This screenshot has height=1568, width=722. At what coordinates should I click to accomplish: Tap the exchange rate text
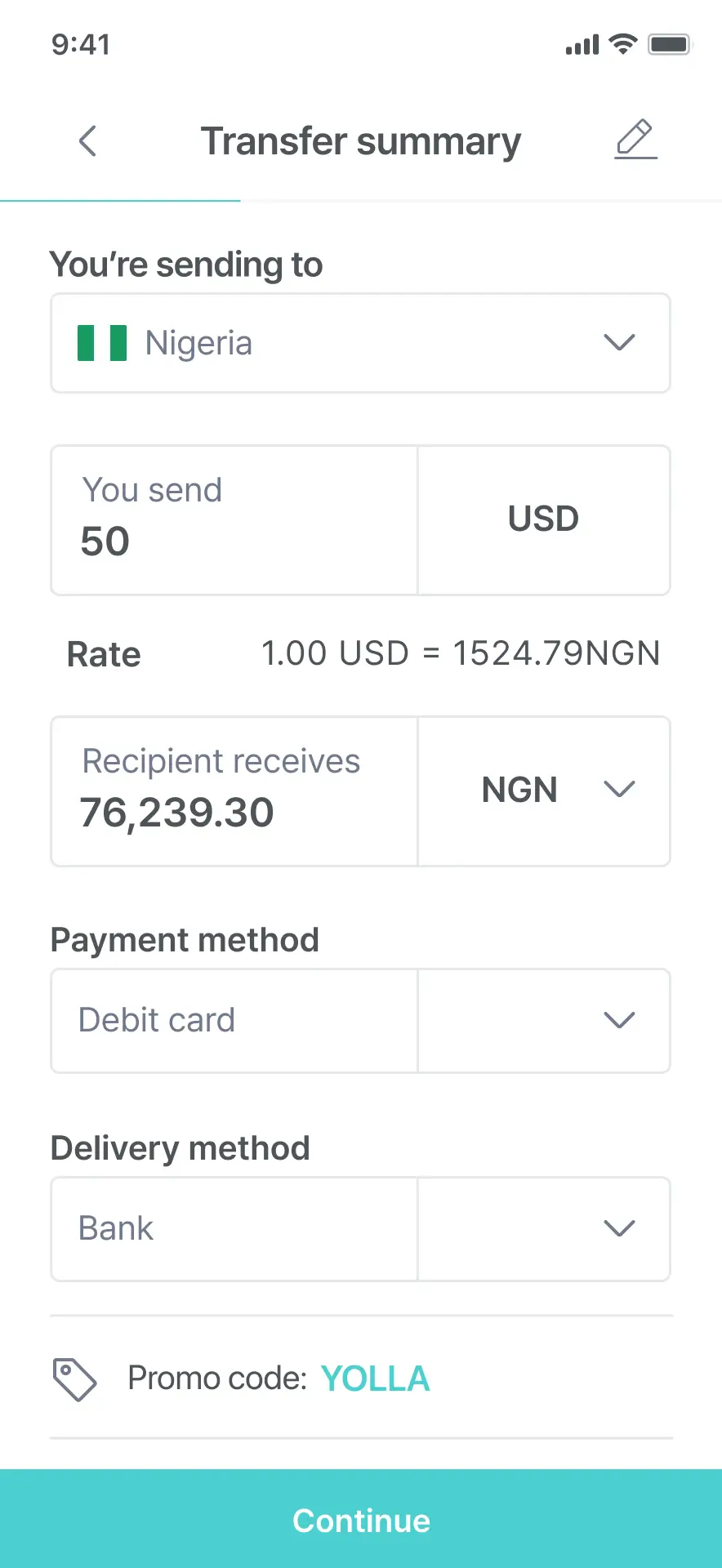(460, 653)
